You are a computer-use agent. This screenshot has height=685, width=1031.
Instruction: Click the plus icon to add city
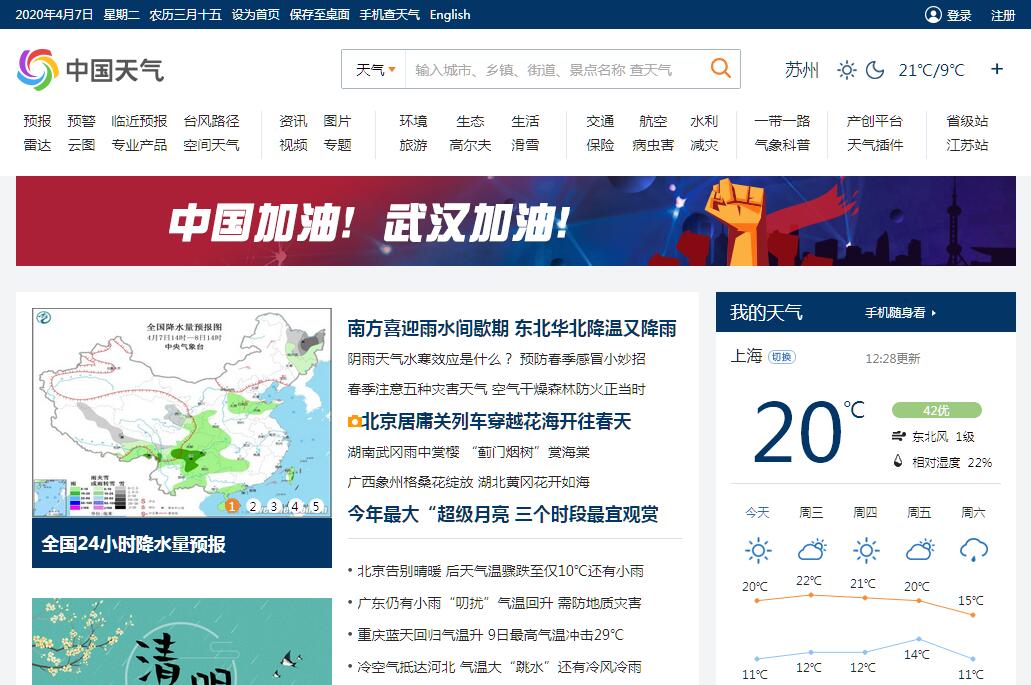996,69
